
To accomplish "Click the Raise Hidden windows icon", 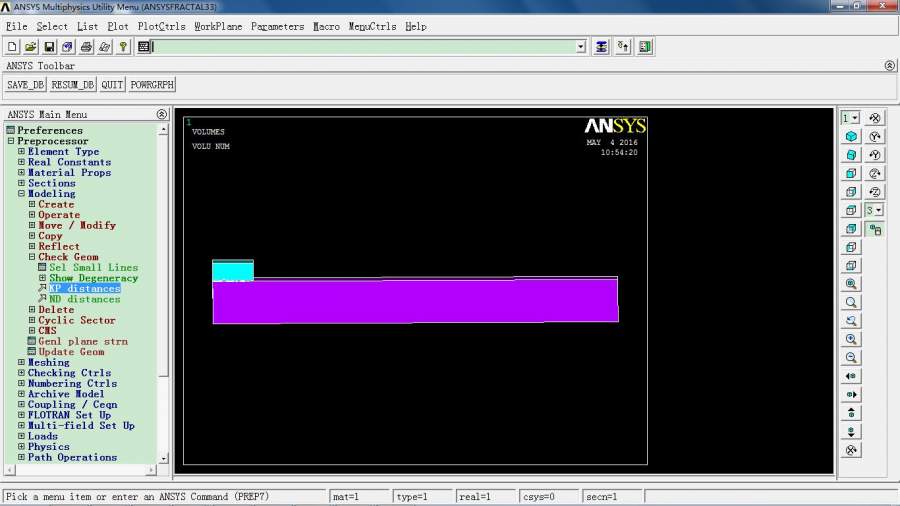I will (601, 47).
